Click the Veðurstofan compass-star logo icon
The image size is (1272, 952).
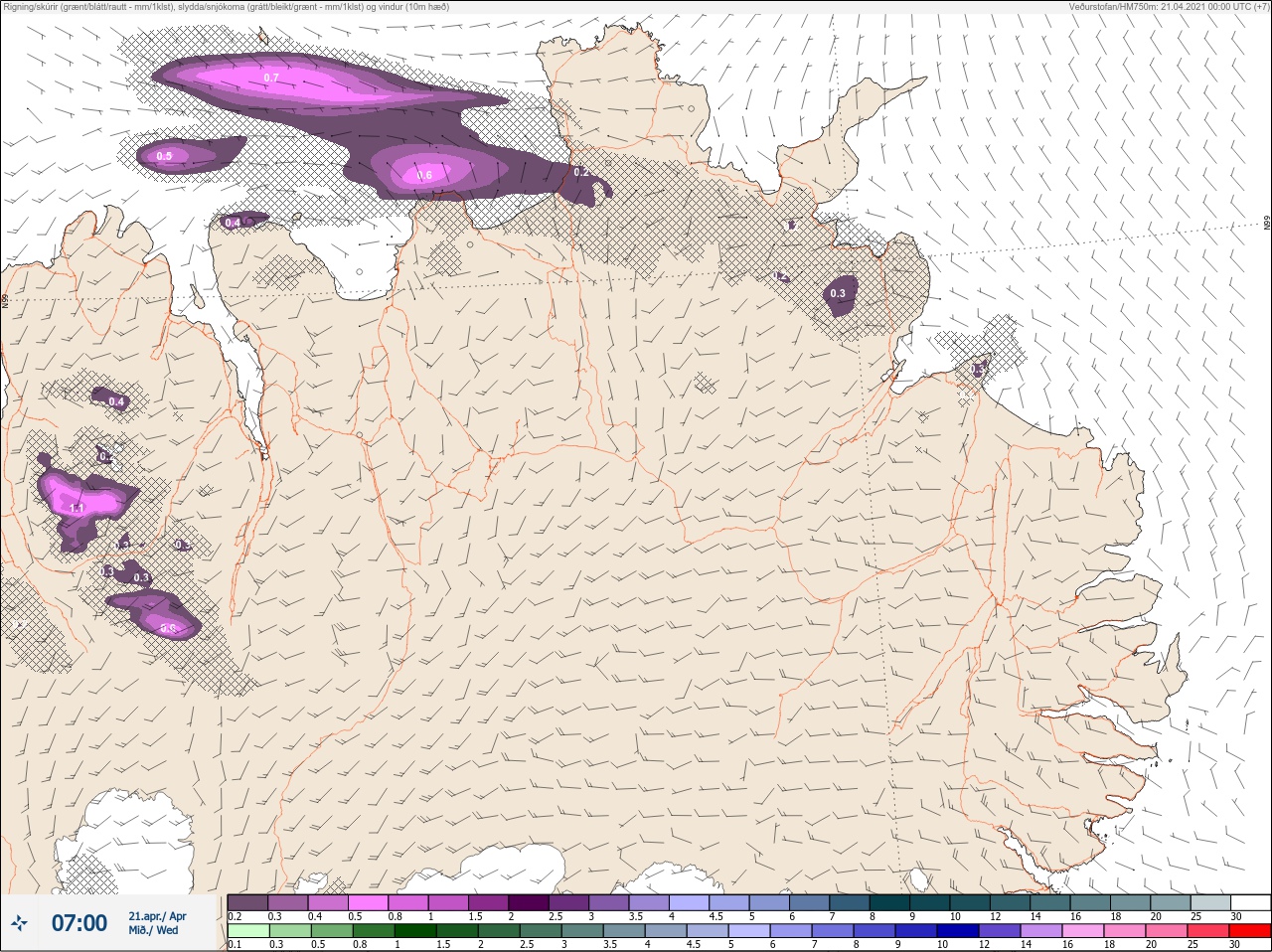19,924
